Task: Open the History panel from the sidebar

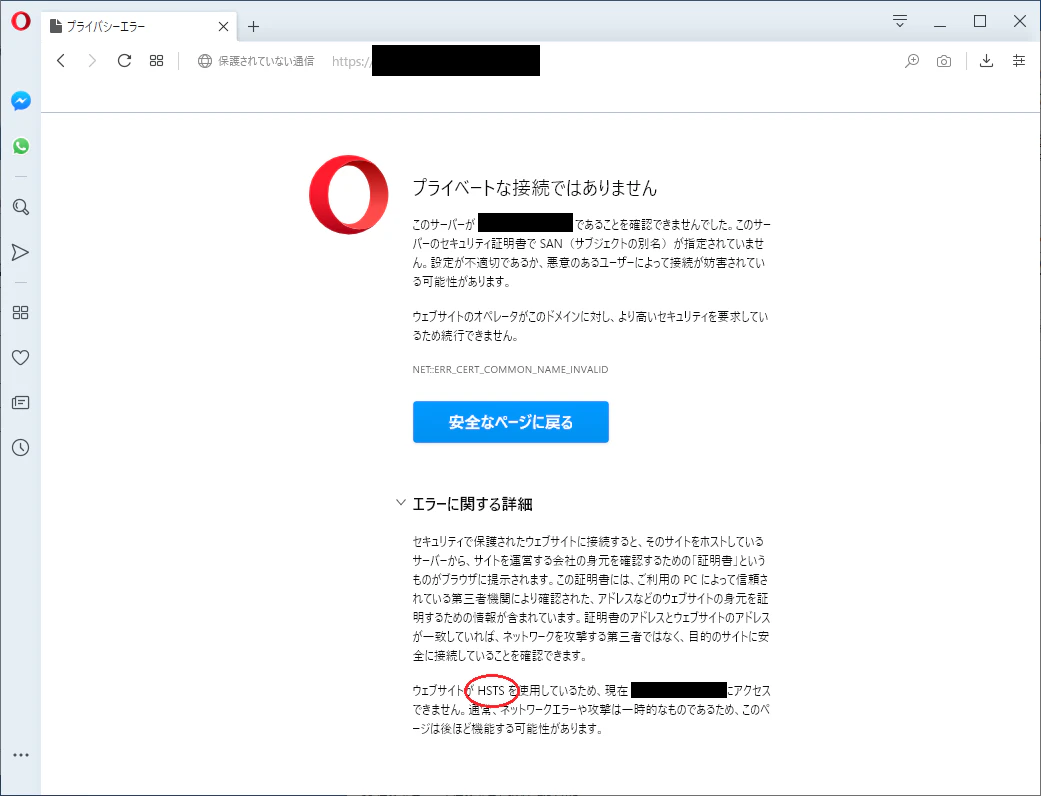Action: [20, 447]
